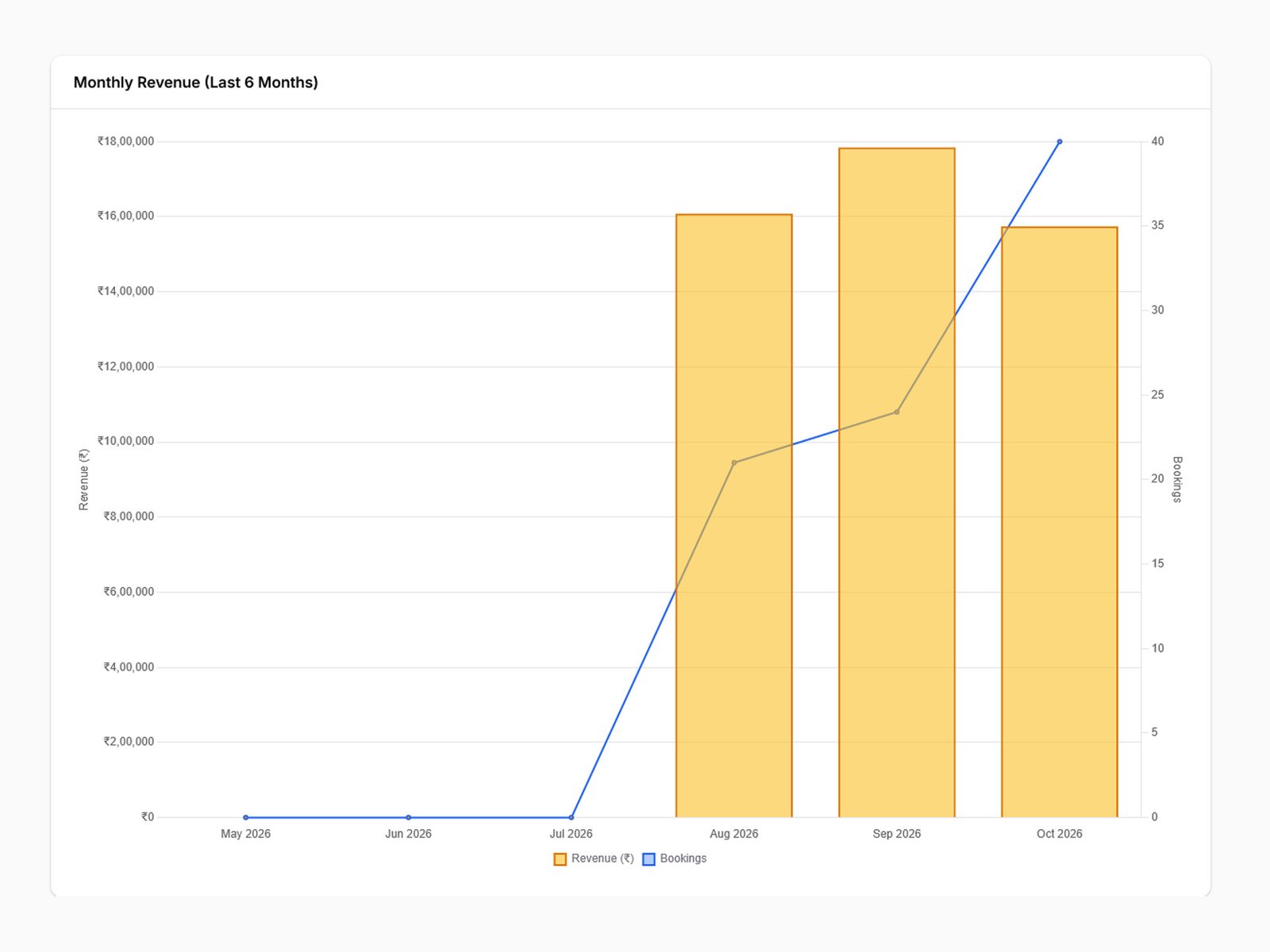
Task: Toggle the Bookings legend item
Action: [674, 858]
